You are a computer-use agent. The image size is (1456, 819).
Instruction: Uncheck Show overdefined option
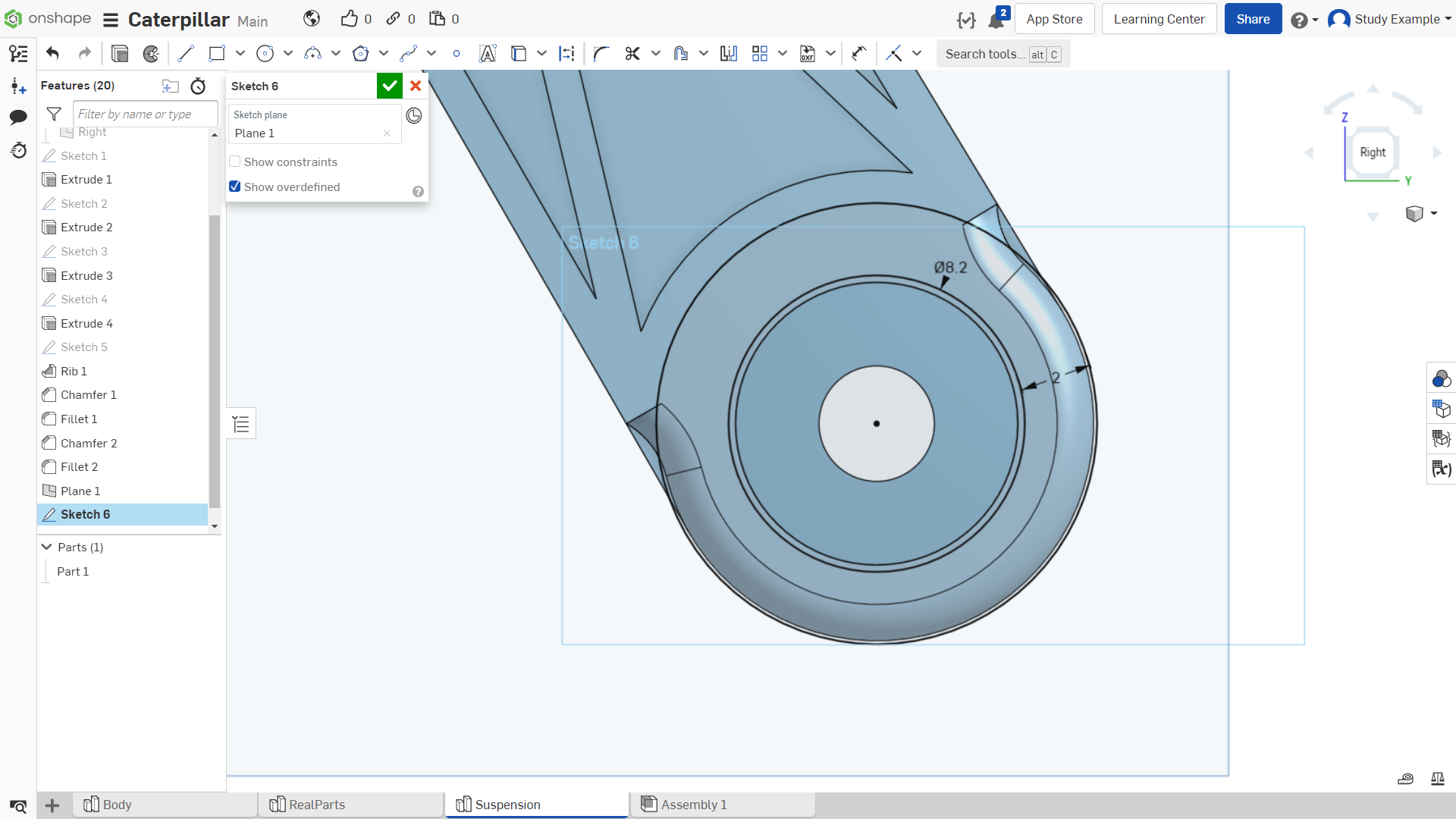tap(235, 187)
